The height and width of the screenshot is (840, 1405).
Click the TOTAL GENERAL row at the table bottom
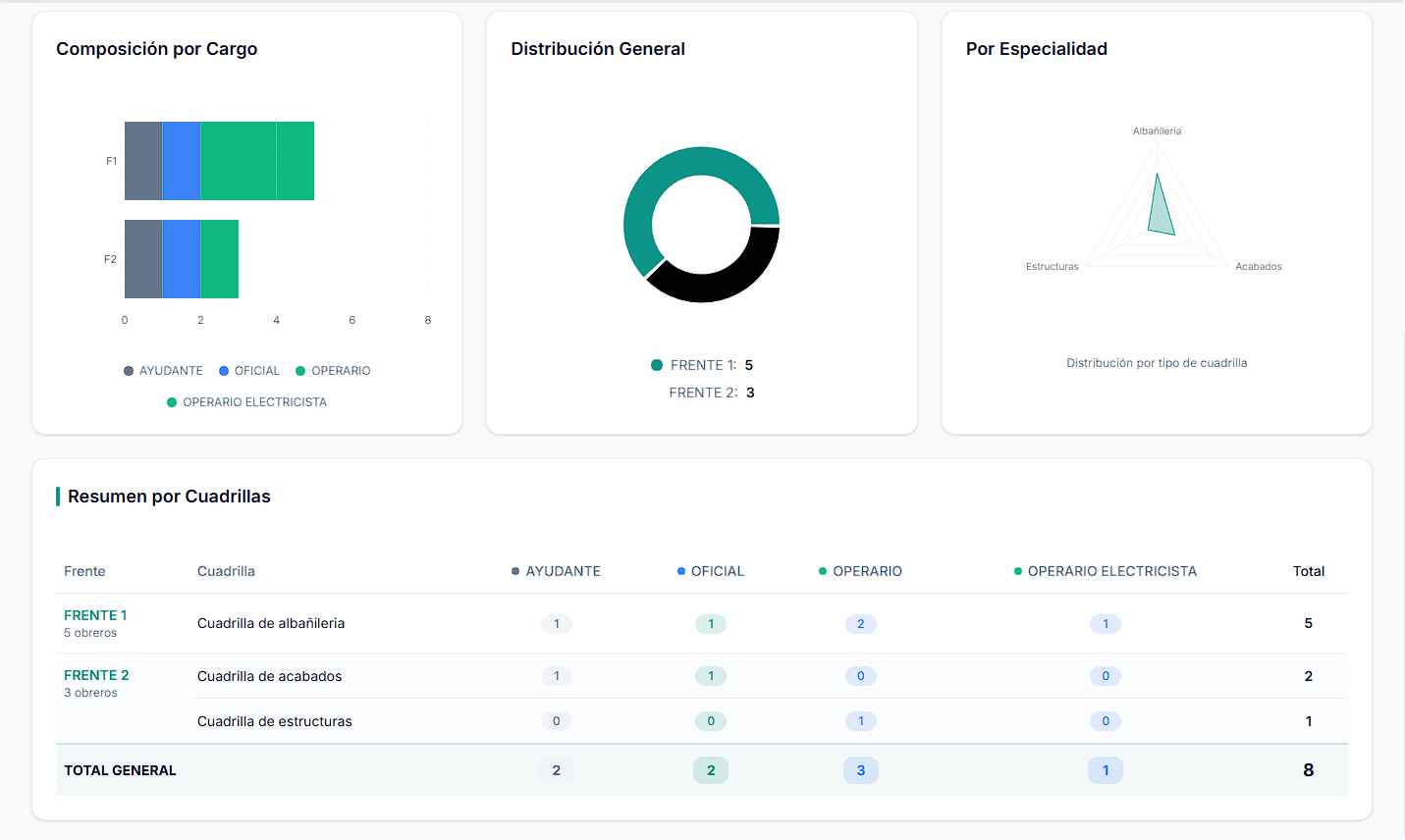coord(120,770)
